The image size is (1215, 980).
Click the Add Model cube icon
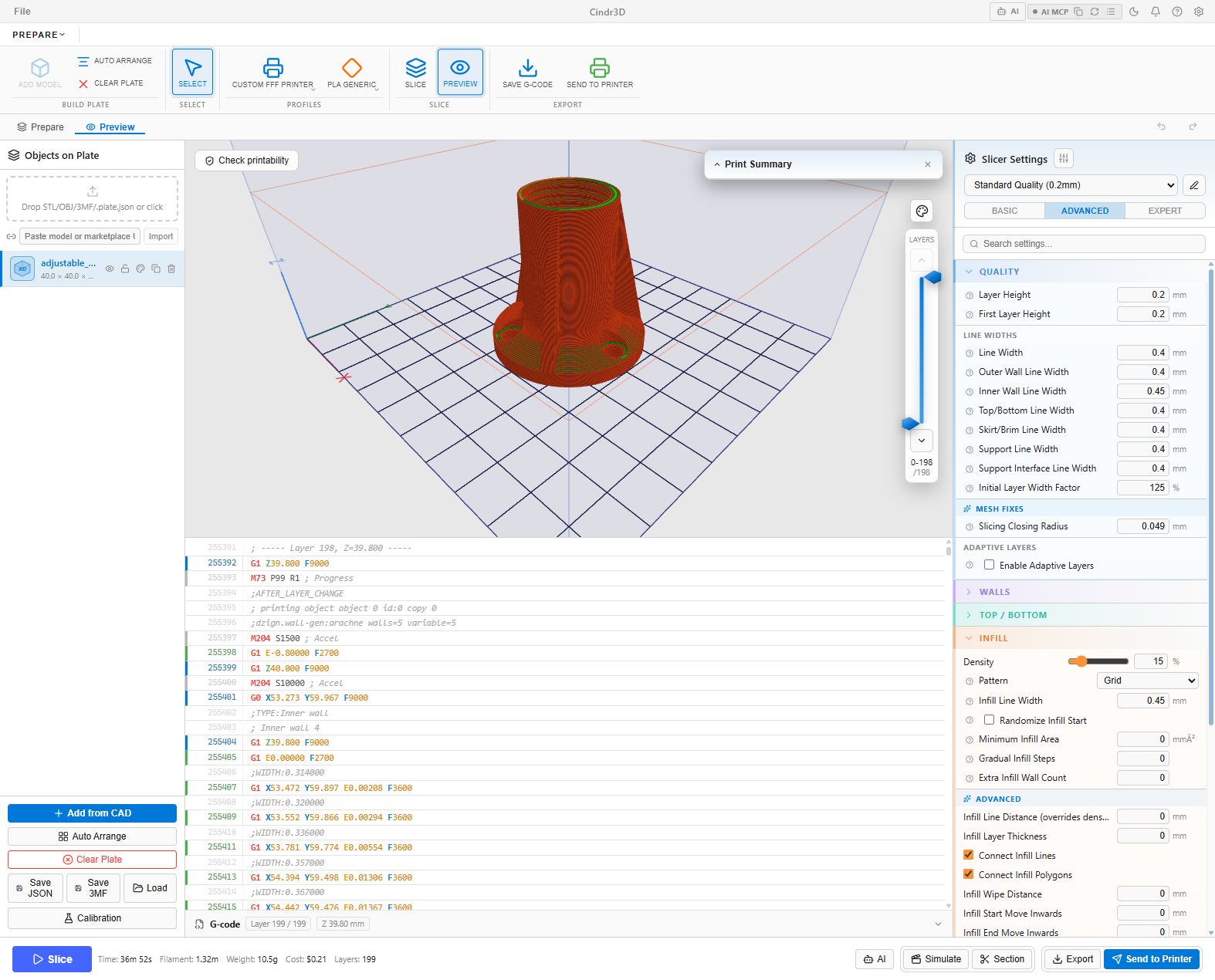pyautogui.click(x=40, y=68)
